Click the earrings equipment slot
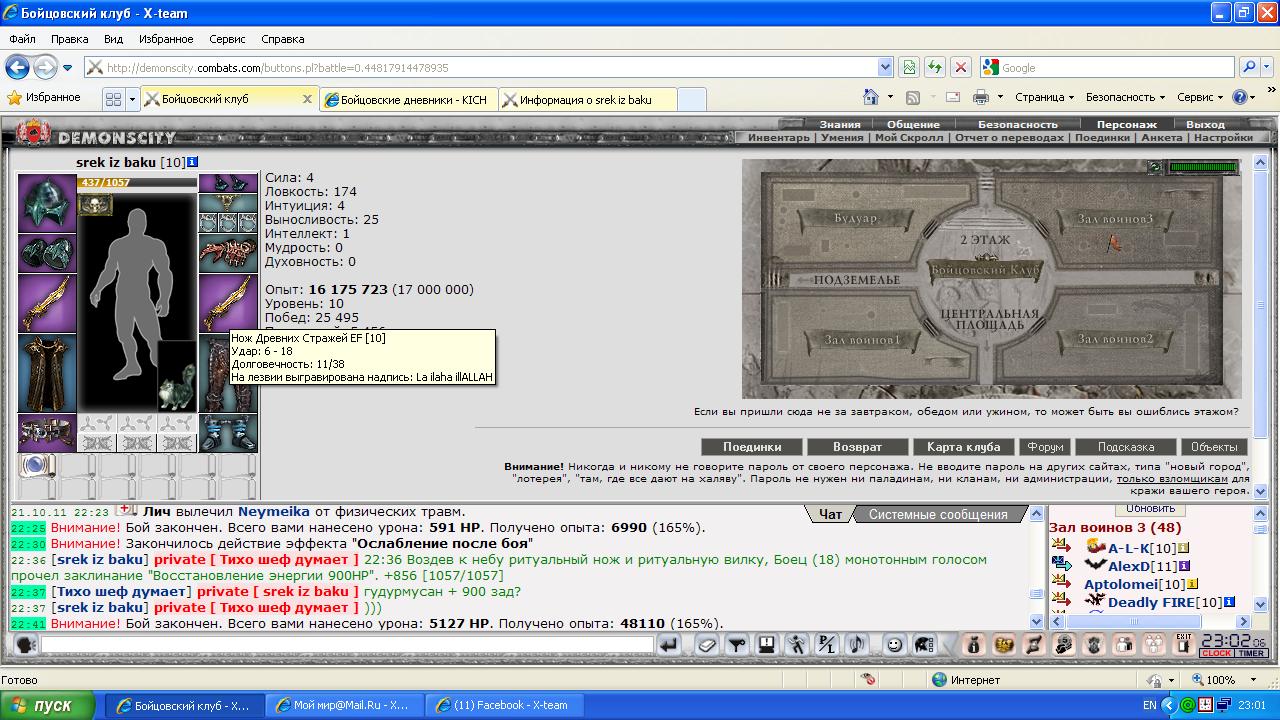The image size is (1280, 720). (x=228, y=184)
